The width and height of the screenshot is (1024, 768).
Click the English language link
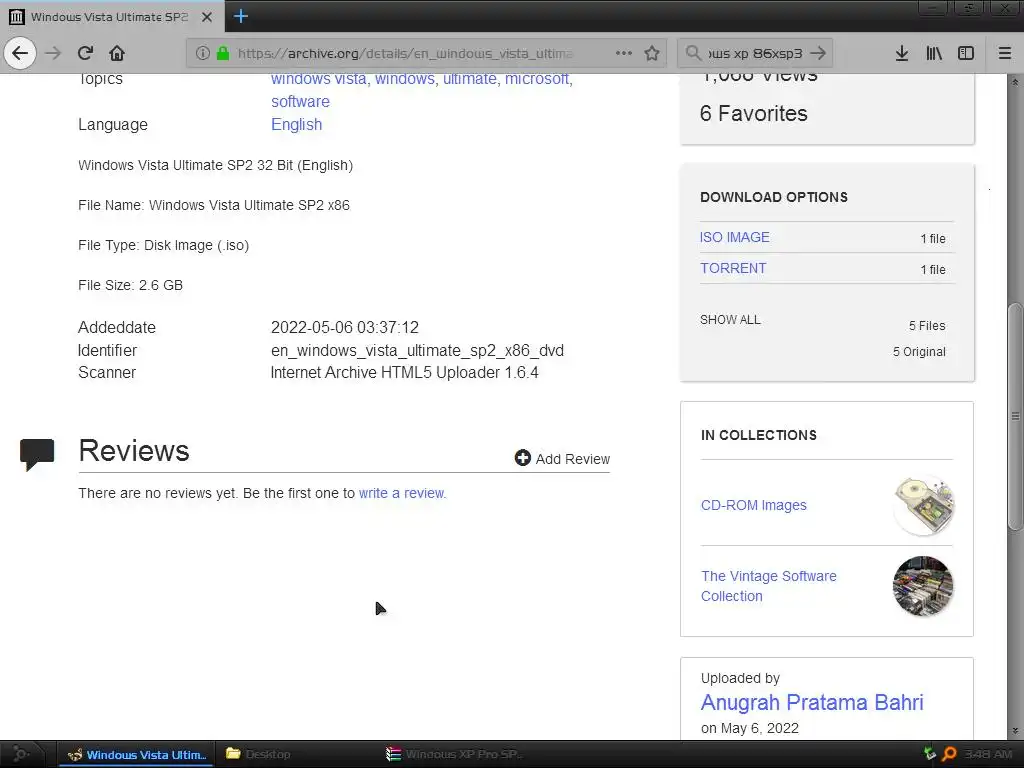[x=296, y=125]
